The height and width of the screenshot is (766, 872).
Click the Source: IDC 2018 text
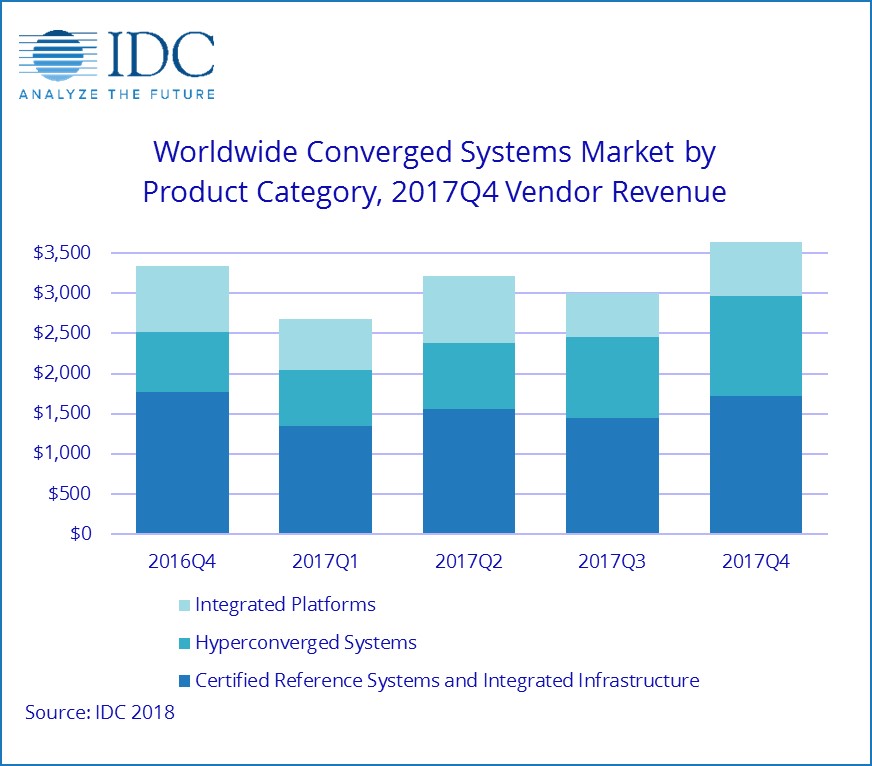100,712
